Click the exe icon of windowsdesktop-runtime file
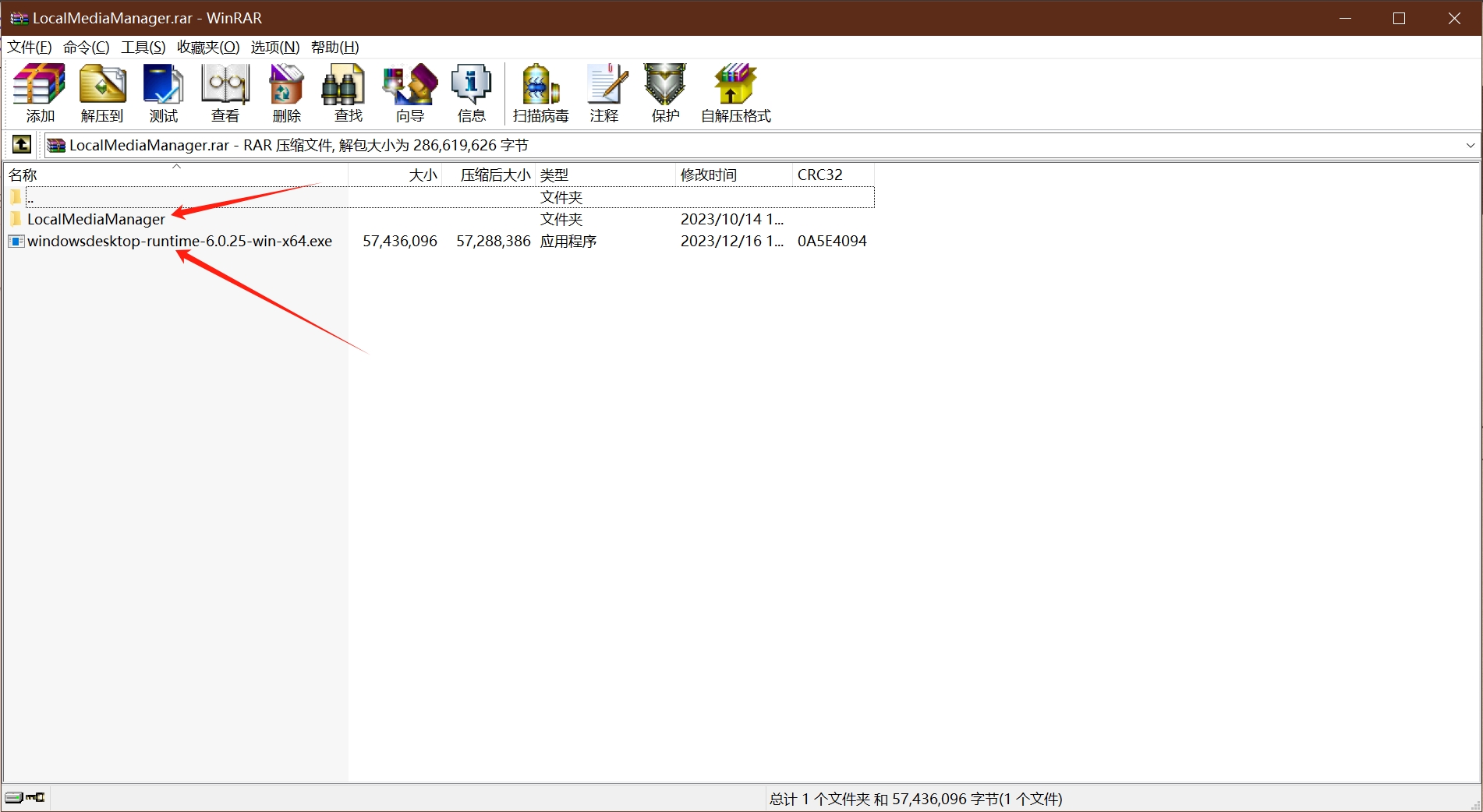This screenshot has height=812, width=1483. click(x=16, y=242)
